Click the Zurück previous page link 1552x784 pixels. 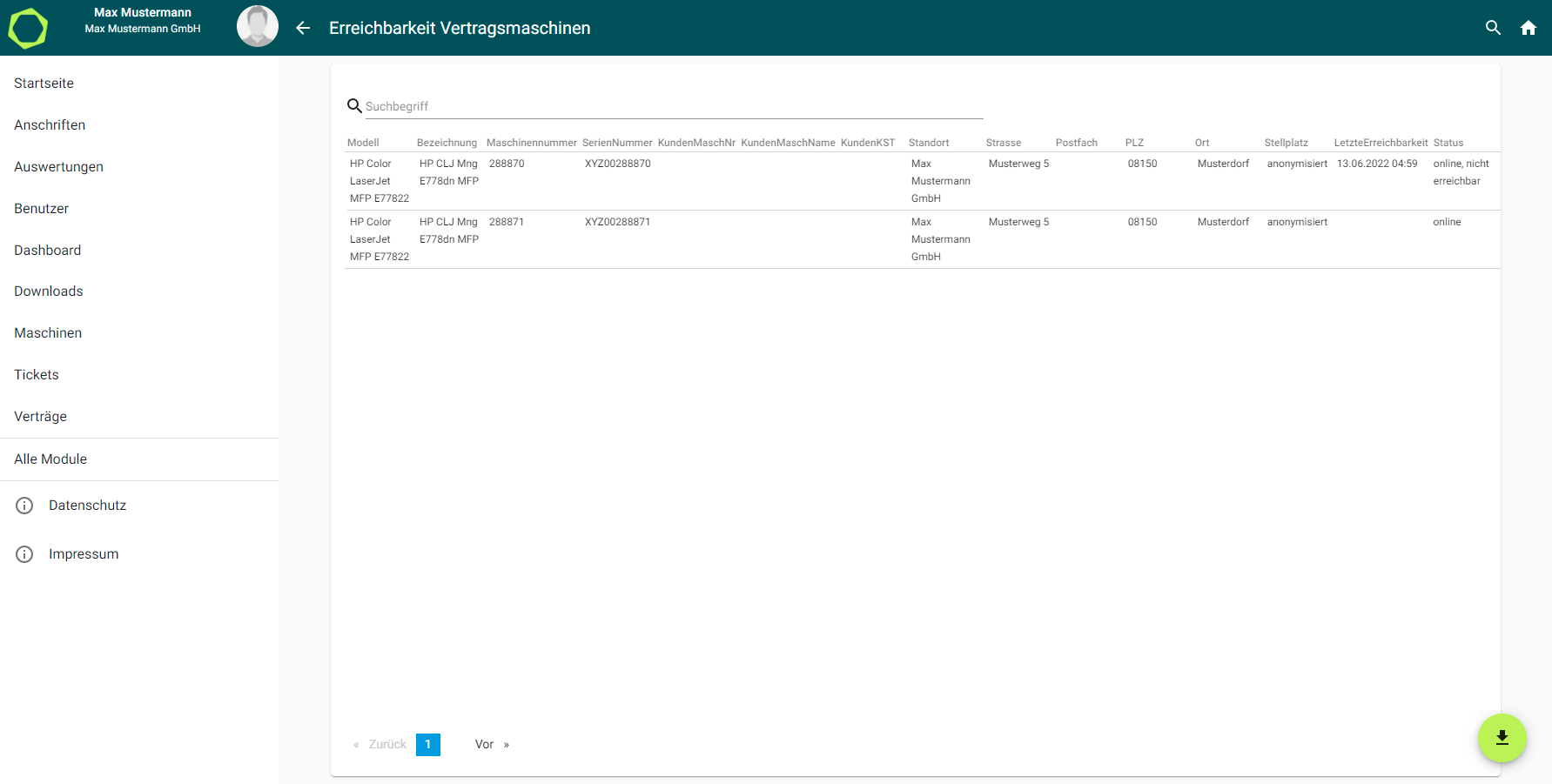(x=387, y=745)
